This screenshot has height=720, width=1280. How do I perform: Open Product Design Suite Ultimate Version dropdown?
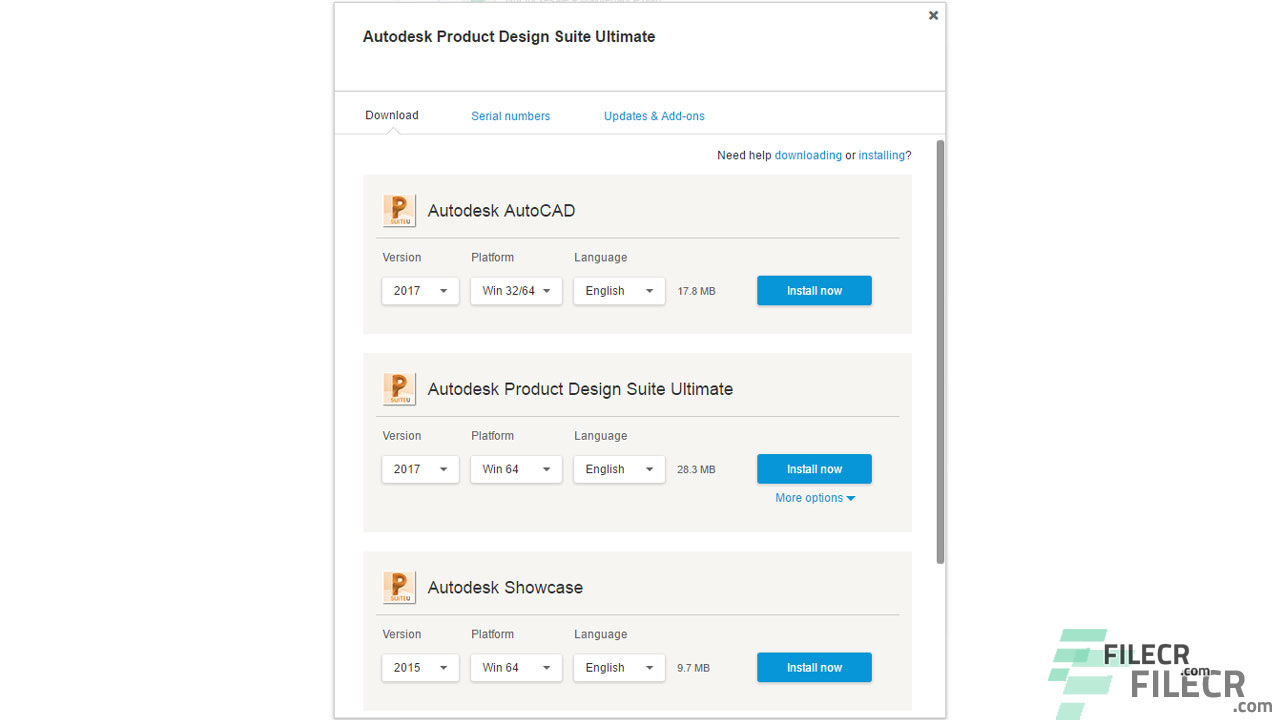pyautogui.click(x=420, y=469)
